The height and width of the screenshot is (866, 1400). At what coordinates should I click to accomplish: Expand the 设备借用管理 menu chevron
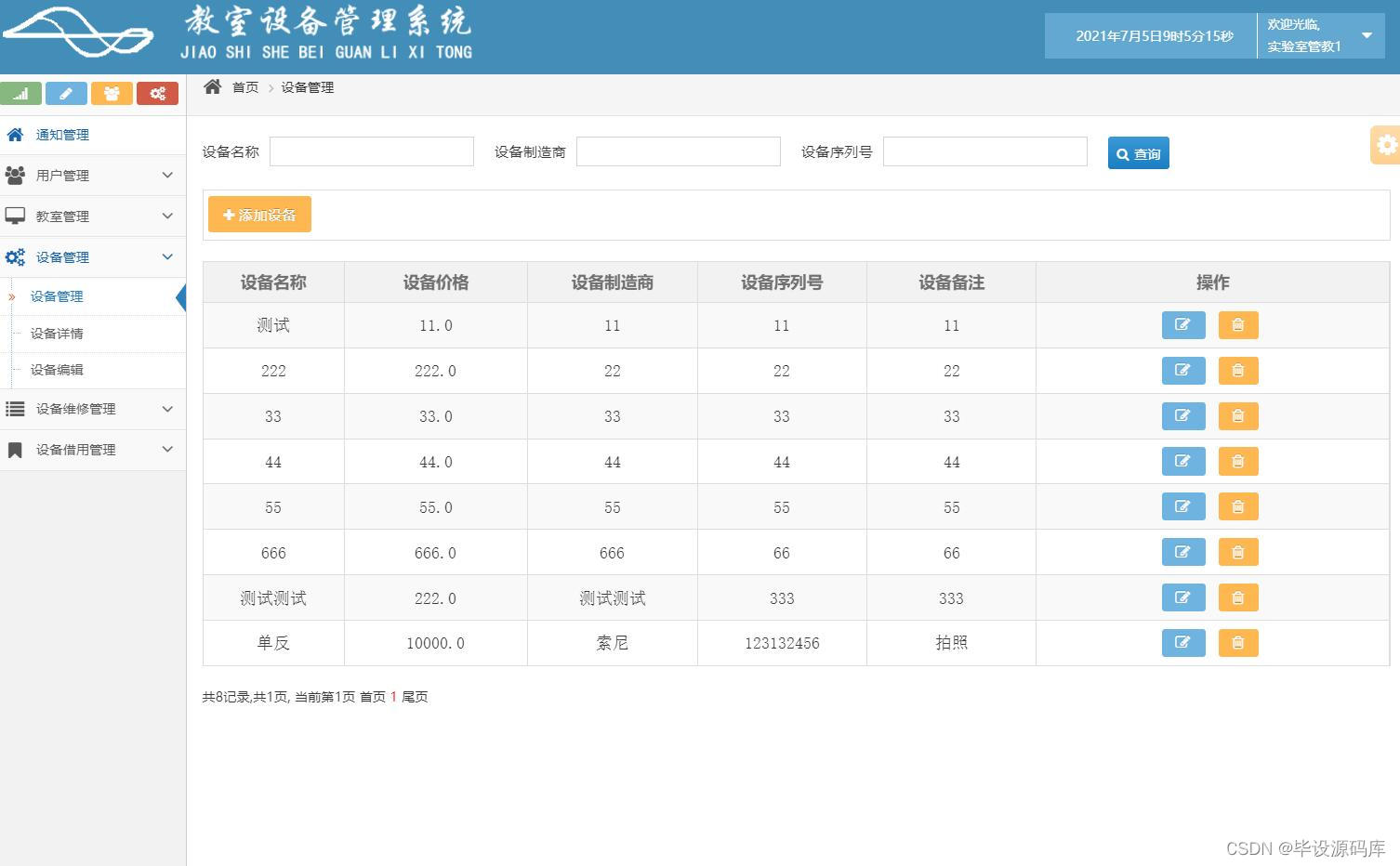click(x=167, y=450)
